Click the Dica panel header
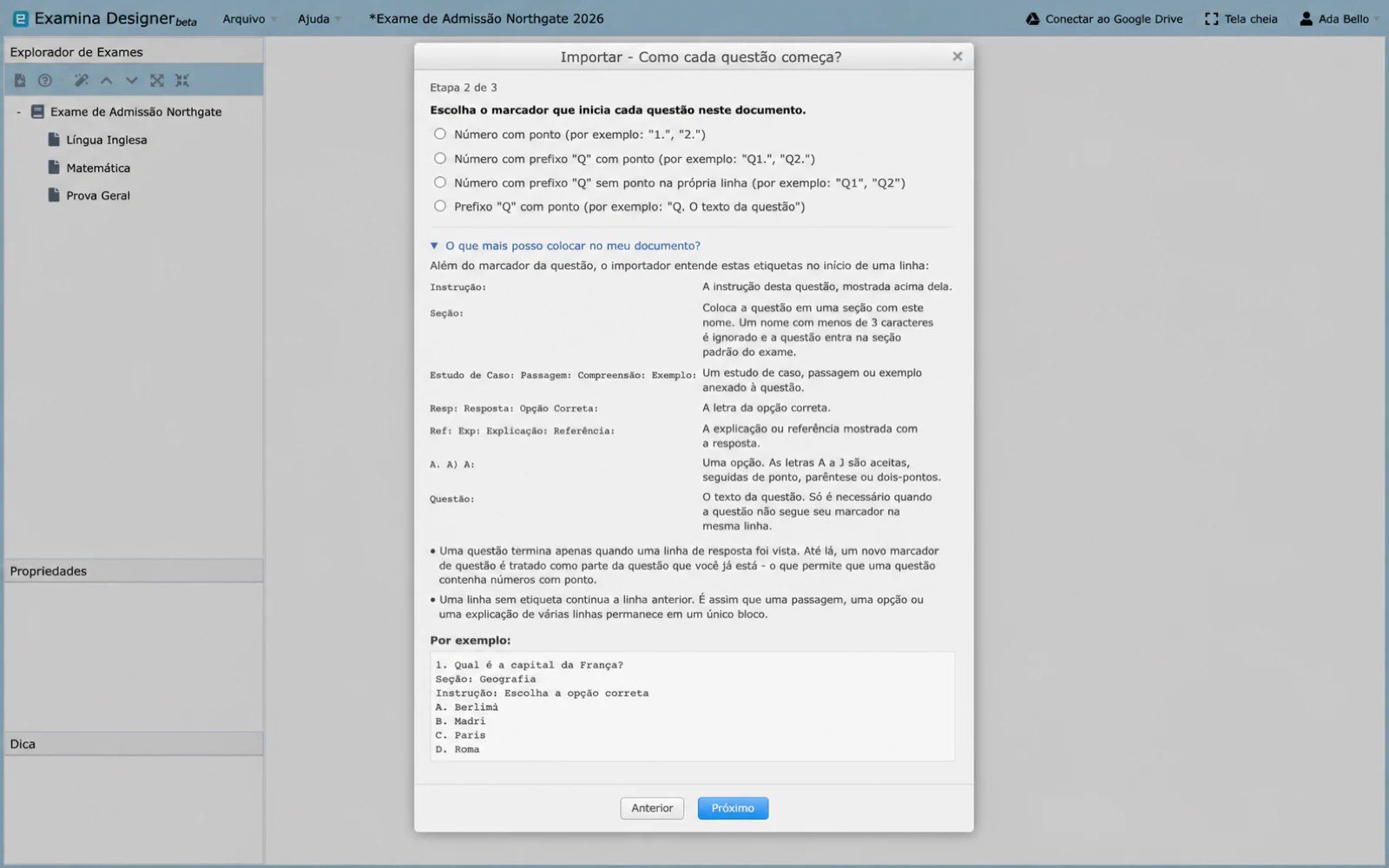Viewport: 1389px width, 868px height. coord(134,744)
